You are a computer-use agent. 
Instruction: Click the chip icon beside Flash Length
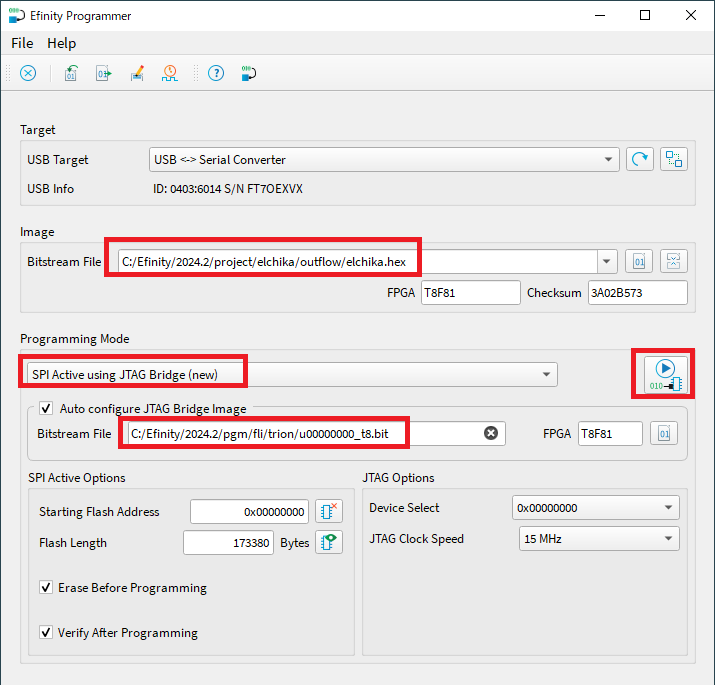click(329, 543)
